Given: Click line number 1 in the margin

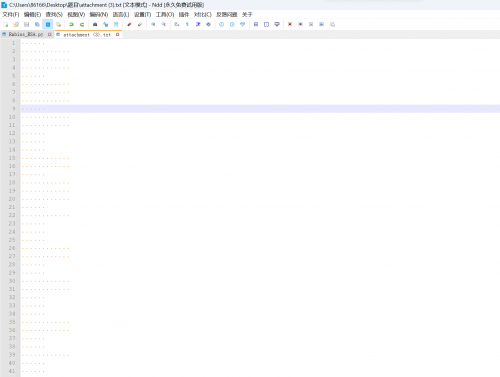Looking at the screenshot, I should [14, 43].
